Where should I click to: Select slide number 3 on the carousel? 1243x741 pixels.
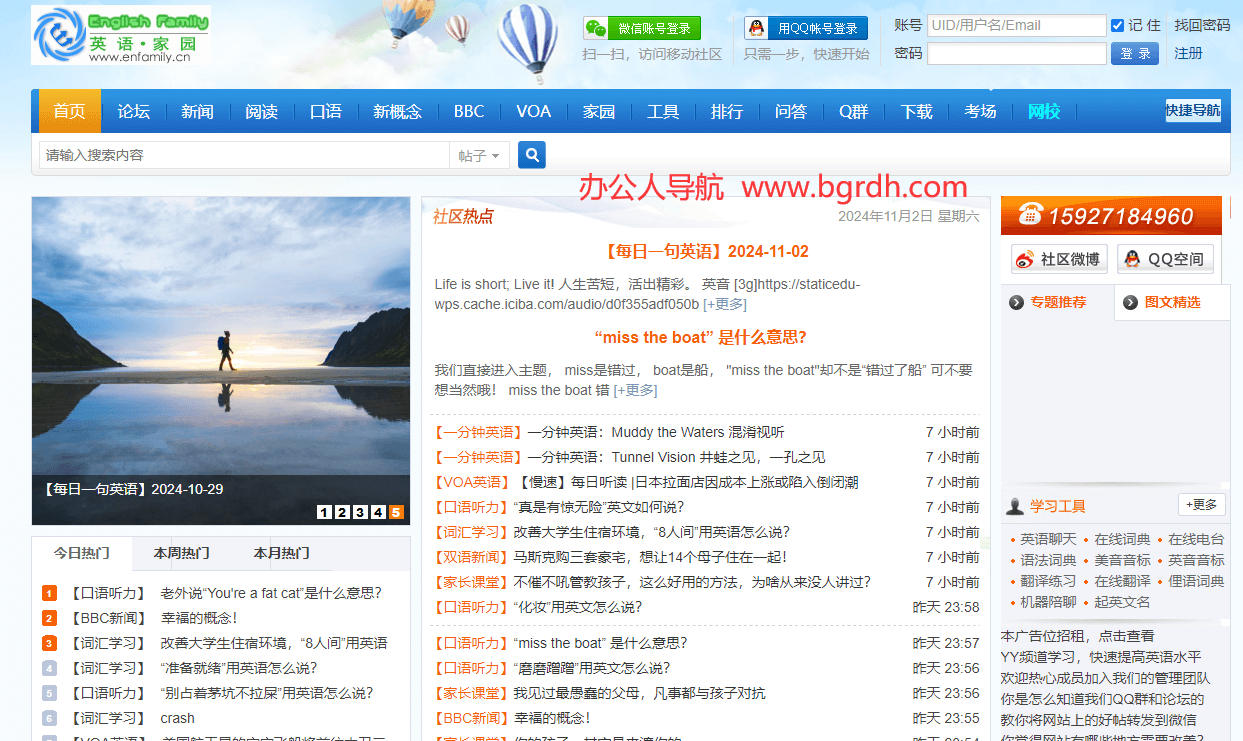tap(360, 512)
